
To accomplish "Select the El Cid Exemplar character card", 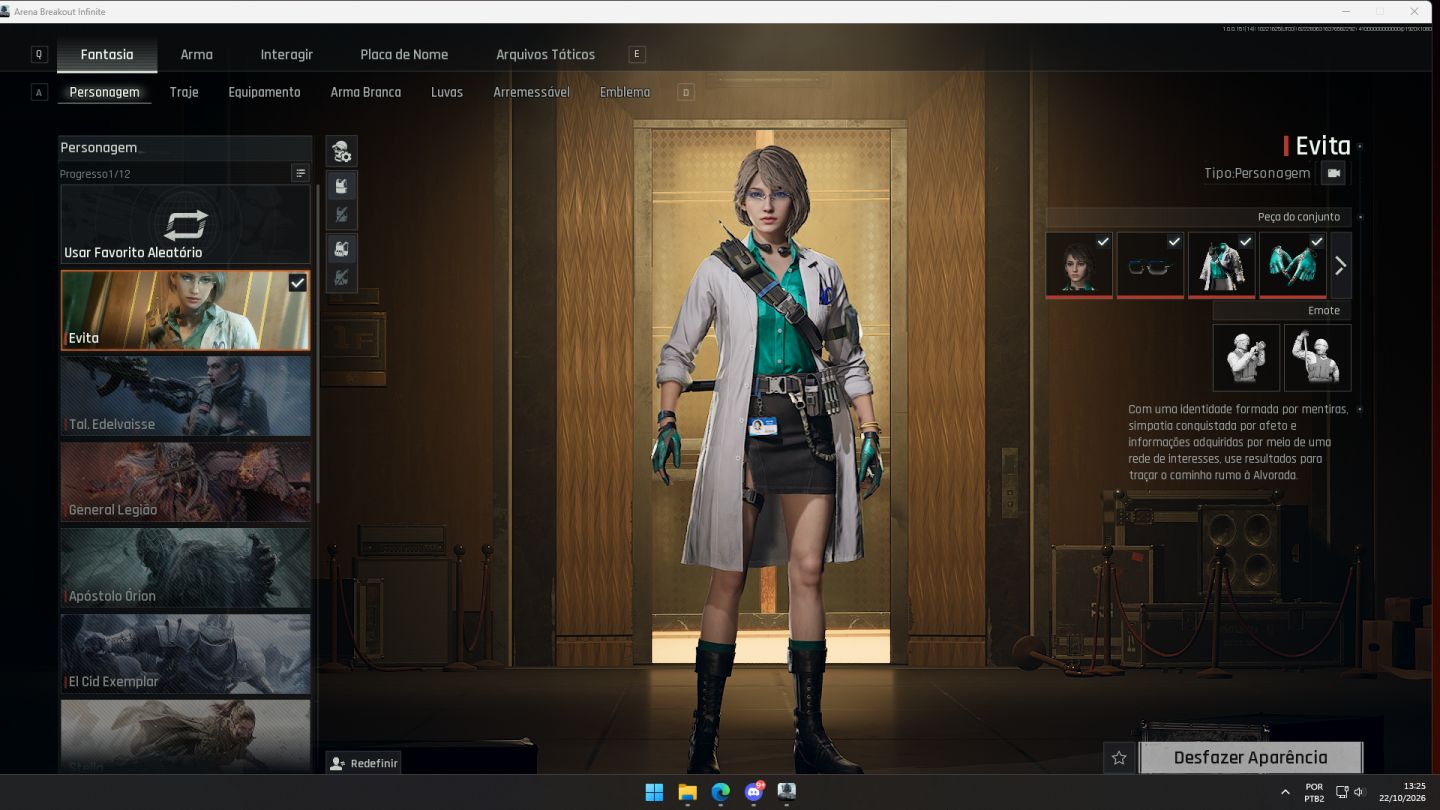I will [186, 654].
